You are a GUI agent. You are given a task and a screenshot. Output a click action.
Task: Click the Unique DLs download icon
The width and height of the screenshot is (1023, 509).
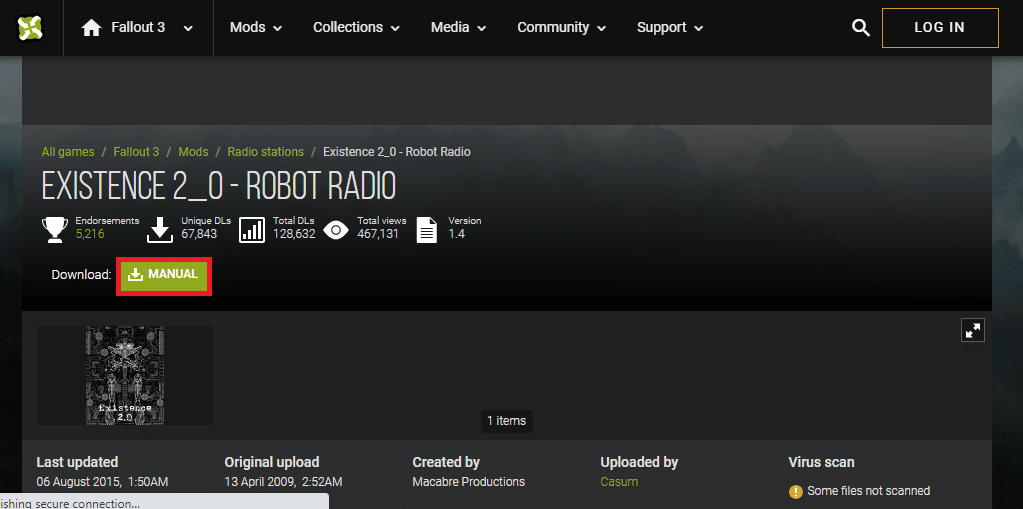(x=160, y=230)
